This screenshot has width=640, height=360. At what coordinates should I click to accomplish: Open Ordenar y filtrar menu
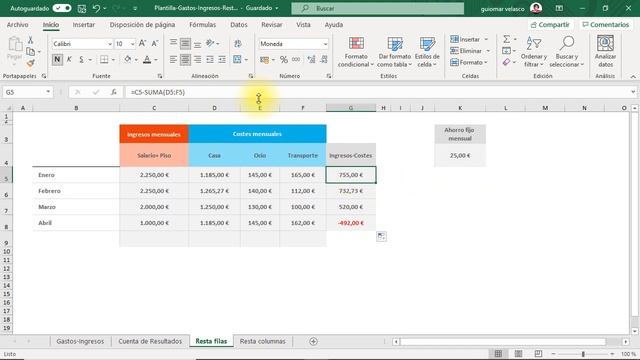(534, 52)
